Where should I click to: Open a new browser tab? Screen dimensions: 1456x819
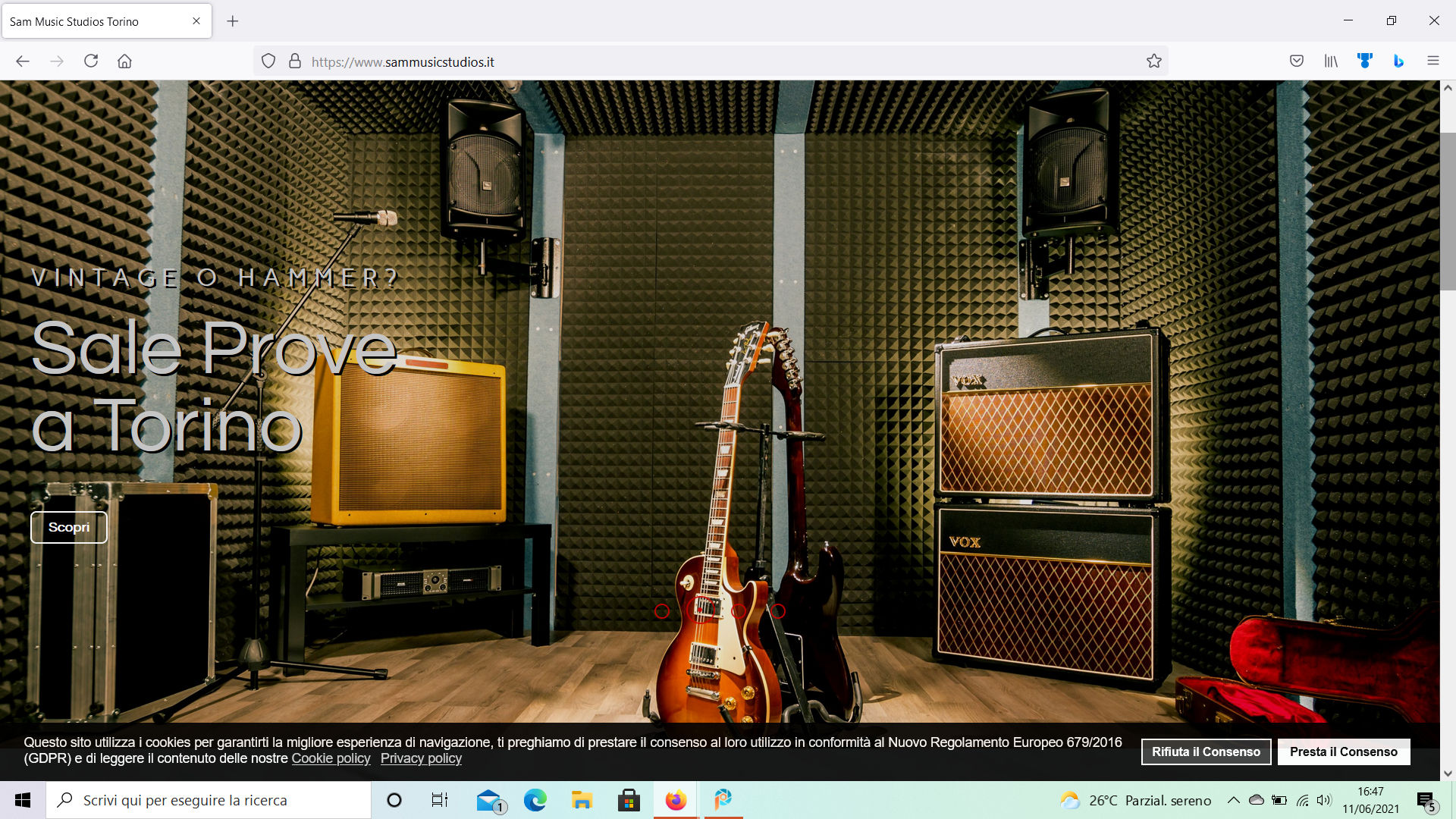point(233,21)
